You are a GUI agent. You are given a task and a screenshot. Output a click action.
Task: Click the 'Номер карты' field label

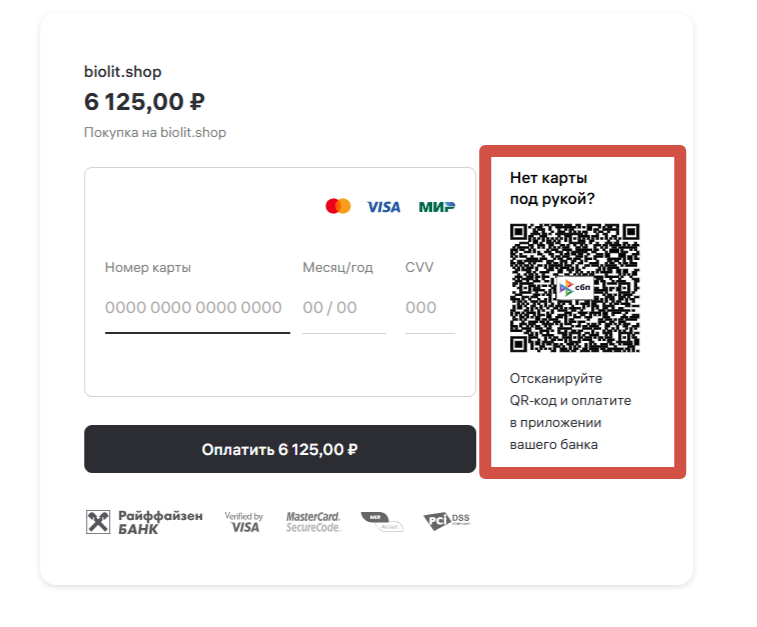148,267
